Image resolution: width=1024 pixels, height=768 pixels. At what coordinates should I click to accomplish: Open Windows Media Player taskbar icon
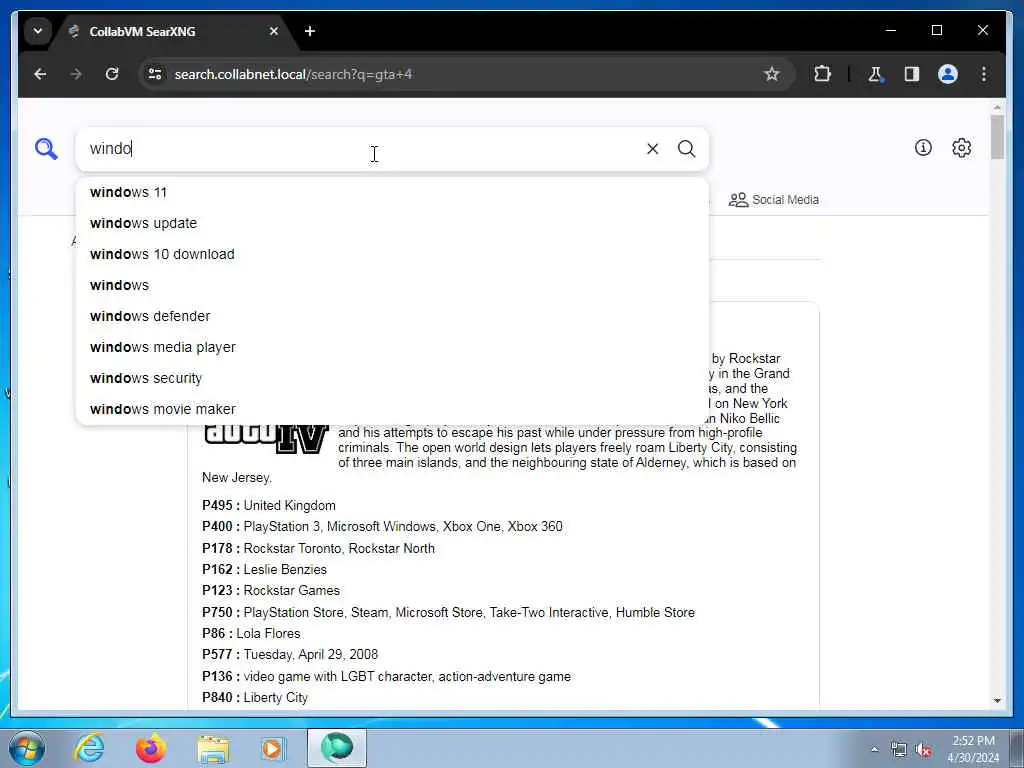[x=273, y=748]
